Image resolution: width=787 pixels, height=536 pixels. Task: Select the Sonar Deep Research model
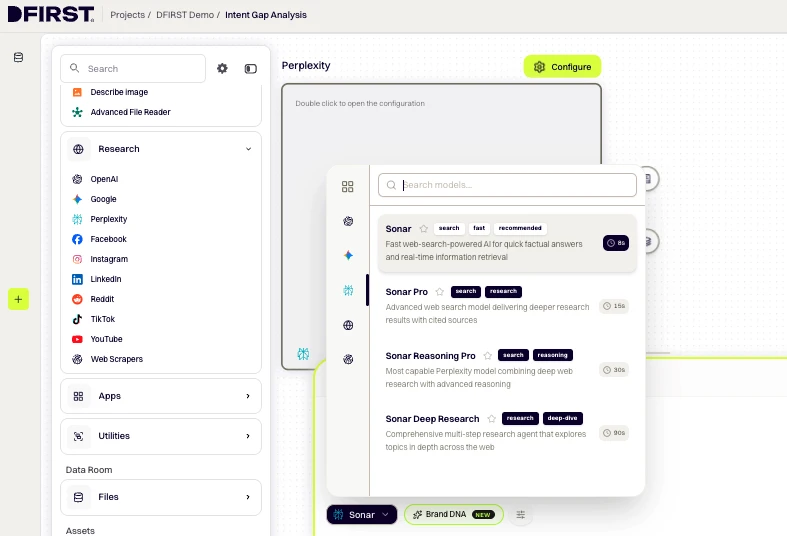pos(507,433)
